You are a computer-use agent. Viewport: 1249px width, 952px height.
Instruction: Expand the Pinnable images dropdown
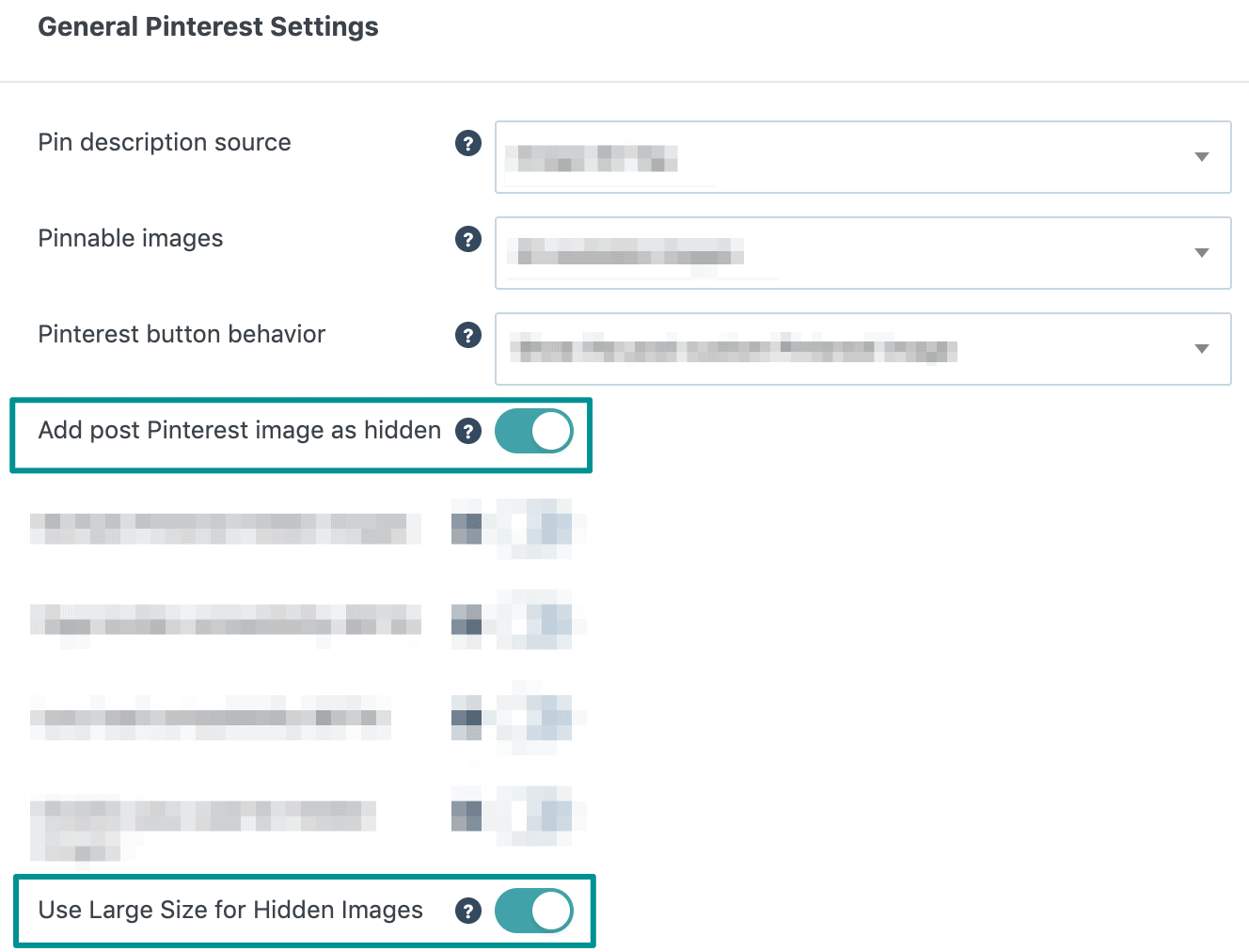click(862, 253)
